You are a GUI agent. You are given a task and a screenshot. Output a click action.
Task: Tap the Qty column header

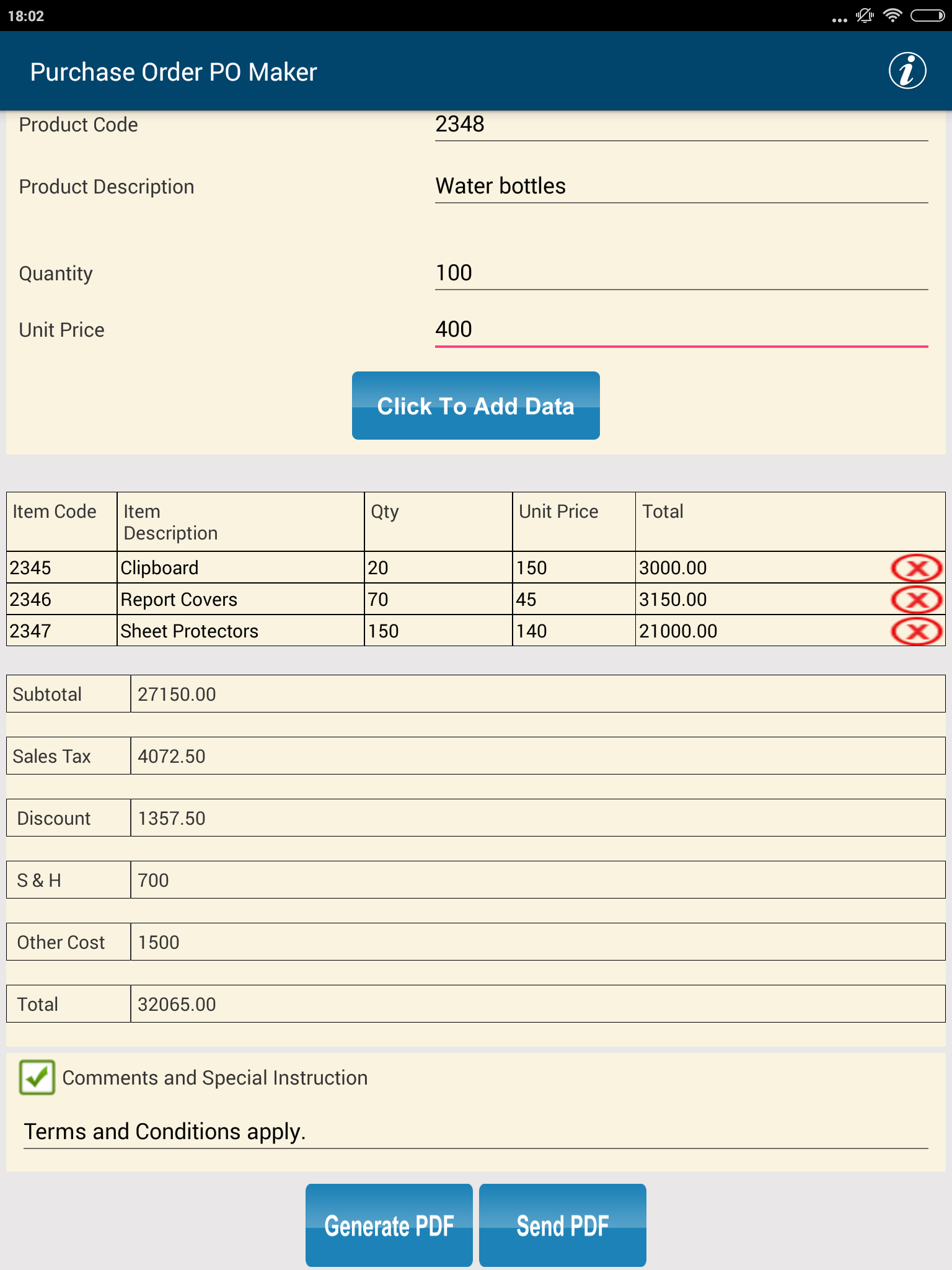pyautogui.click(x=438, y=522)
